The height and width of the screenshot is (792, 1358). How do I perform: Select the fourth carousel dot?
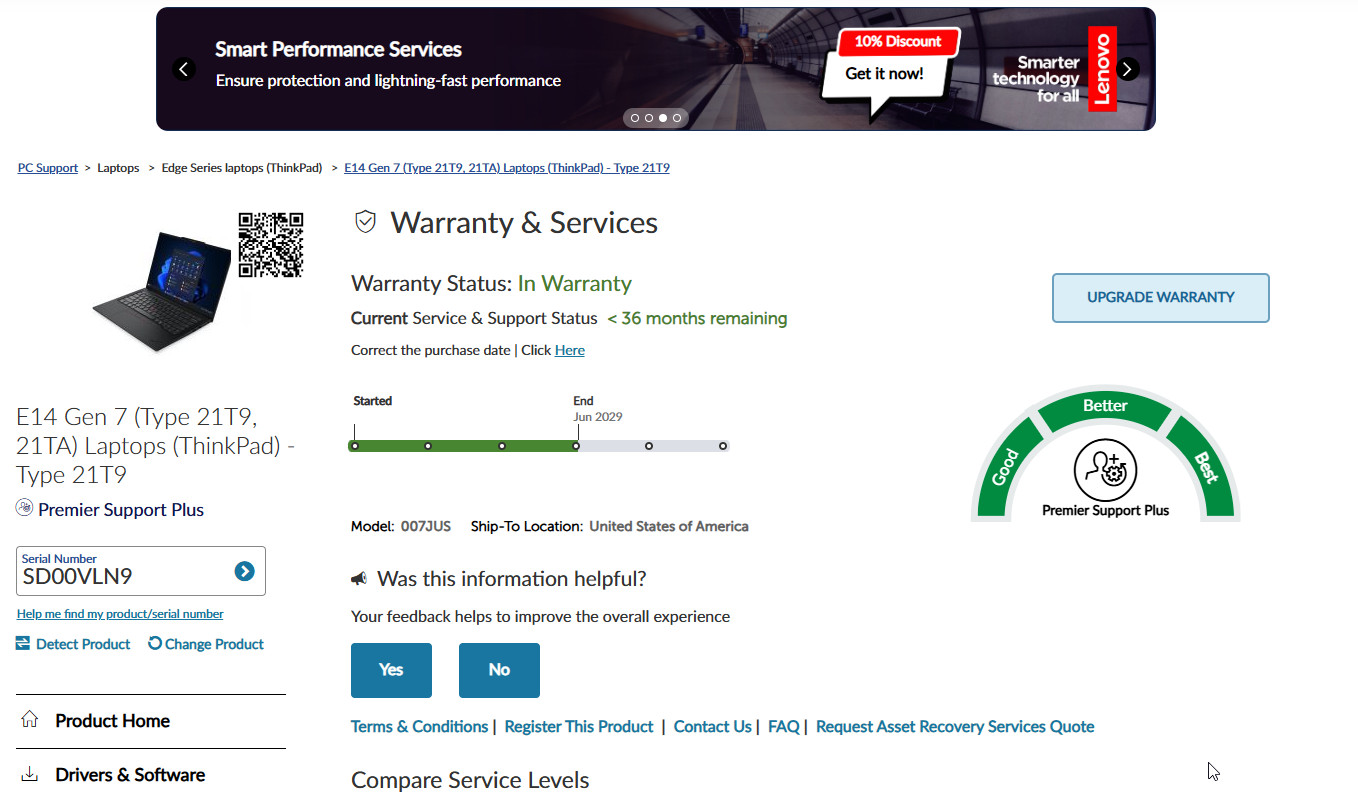677,118
